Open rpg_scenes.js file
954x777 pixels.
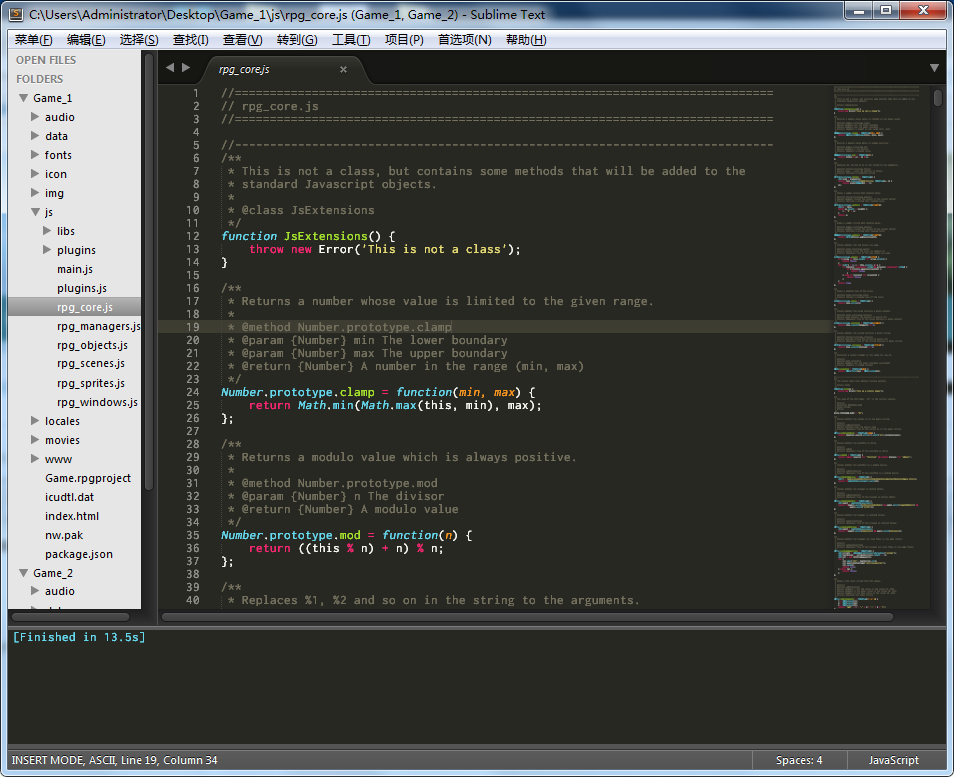(x=91, y=364)
